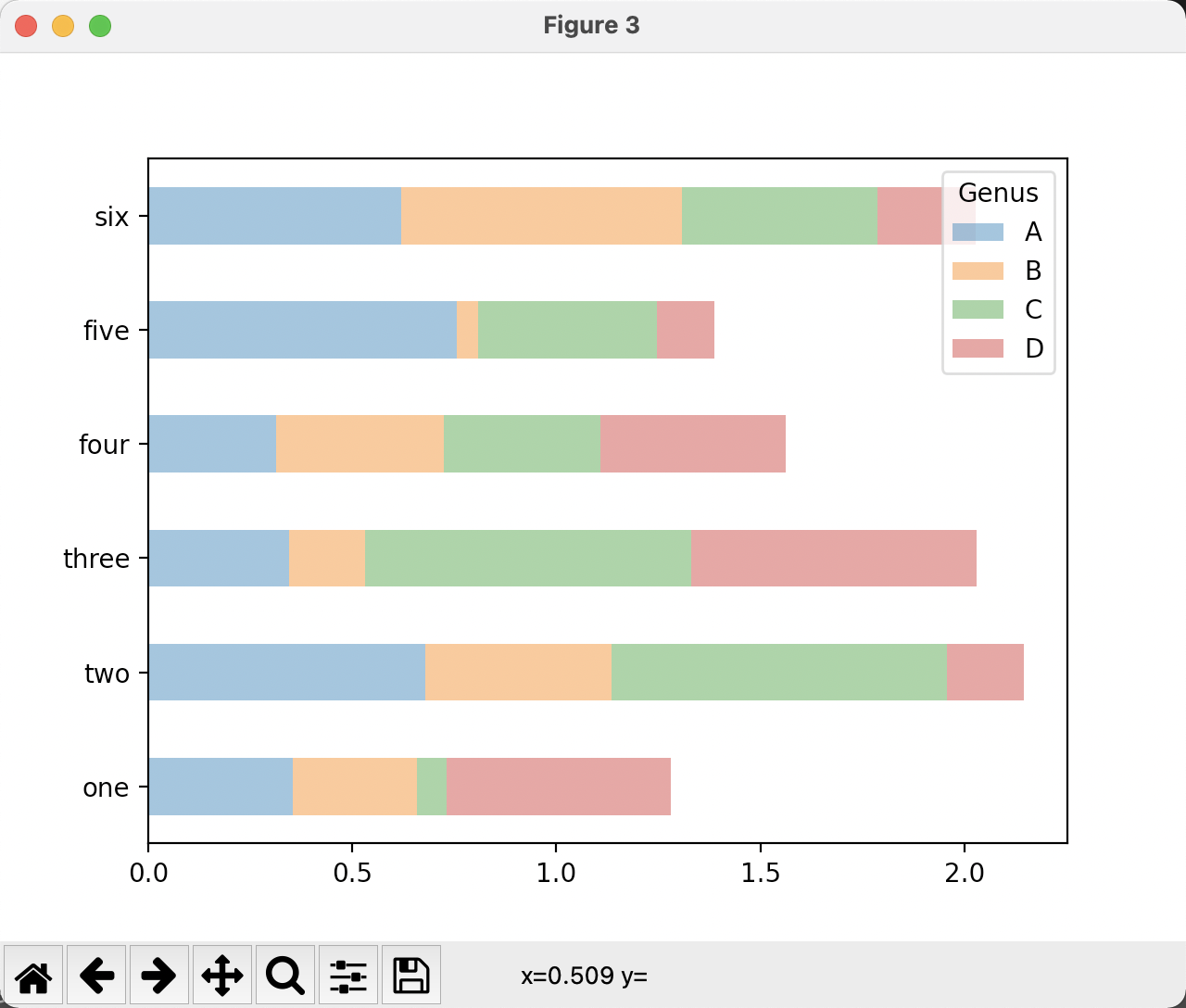Click green C segment of five bar

coord(567,330)
